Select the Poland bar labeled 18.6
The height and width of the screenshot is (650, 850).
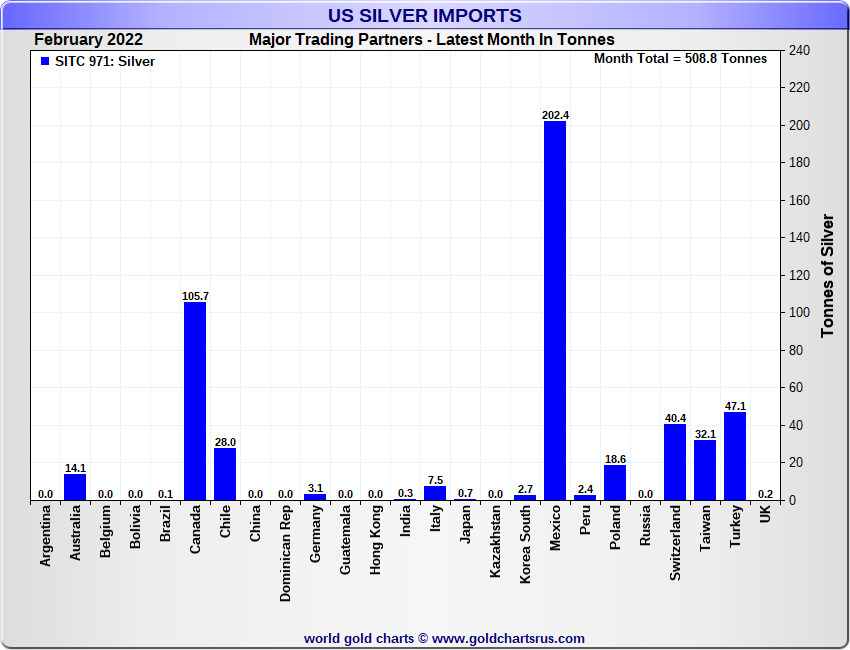[615, 483]
